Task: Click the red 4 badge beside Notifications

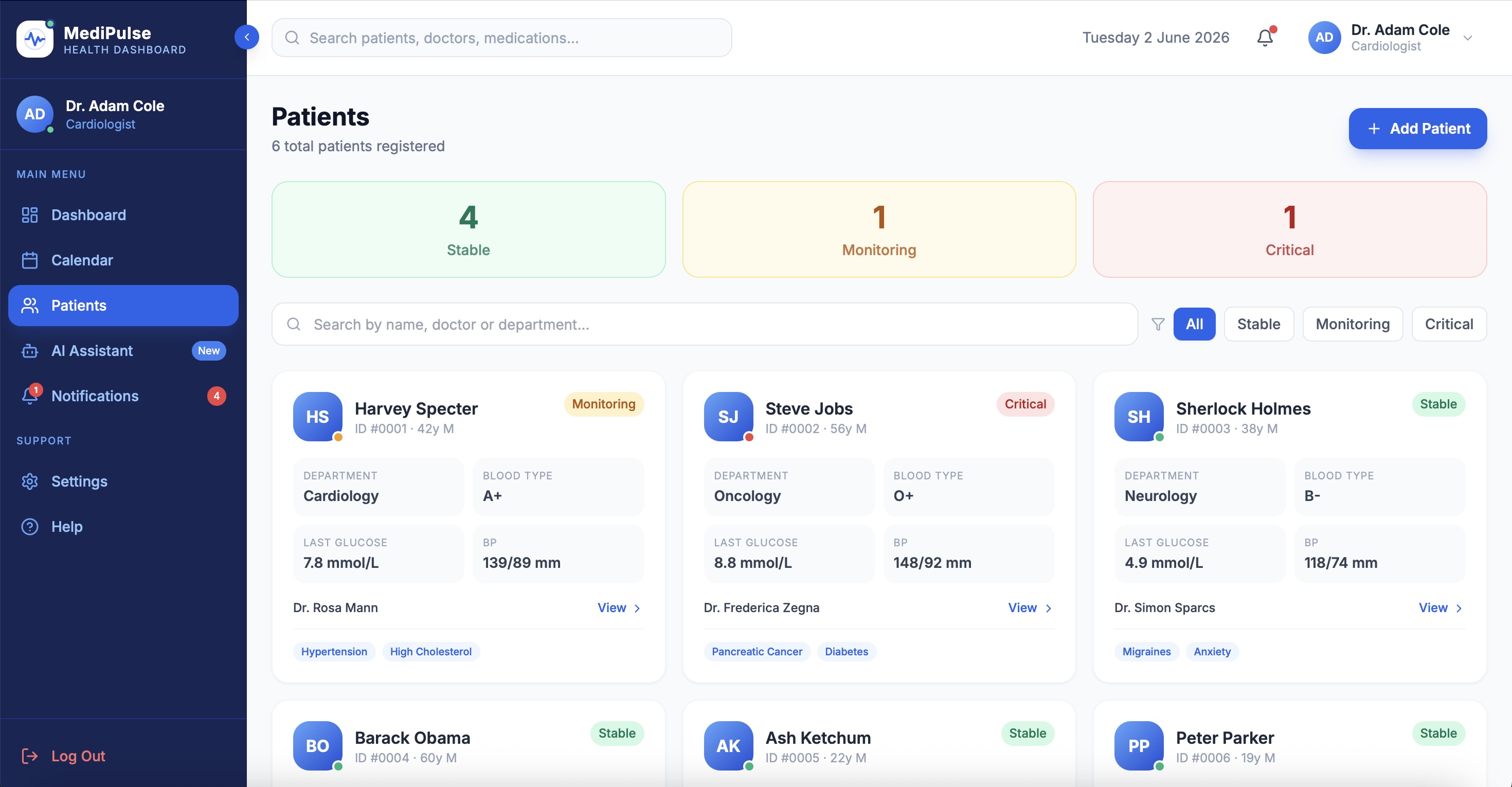Action: (217, 396)
